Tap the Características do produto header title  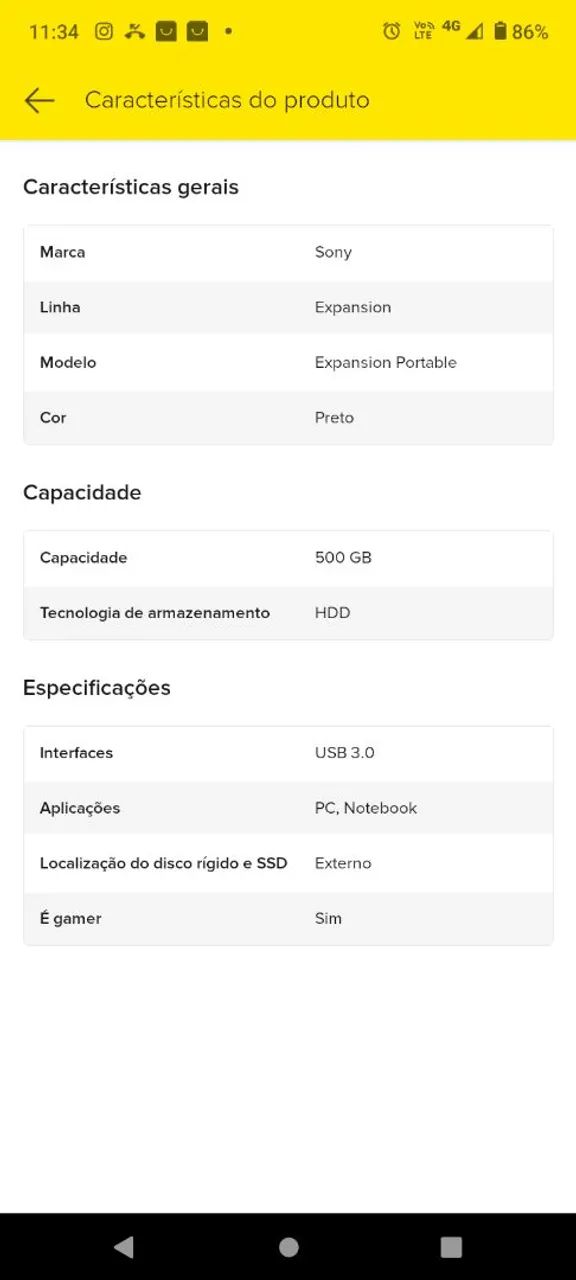[x=228, y=100]
